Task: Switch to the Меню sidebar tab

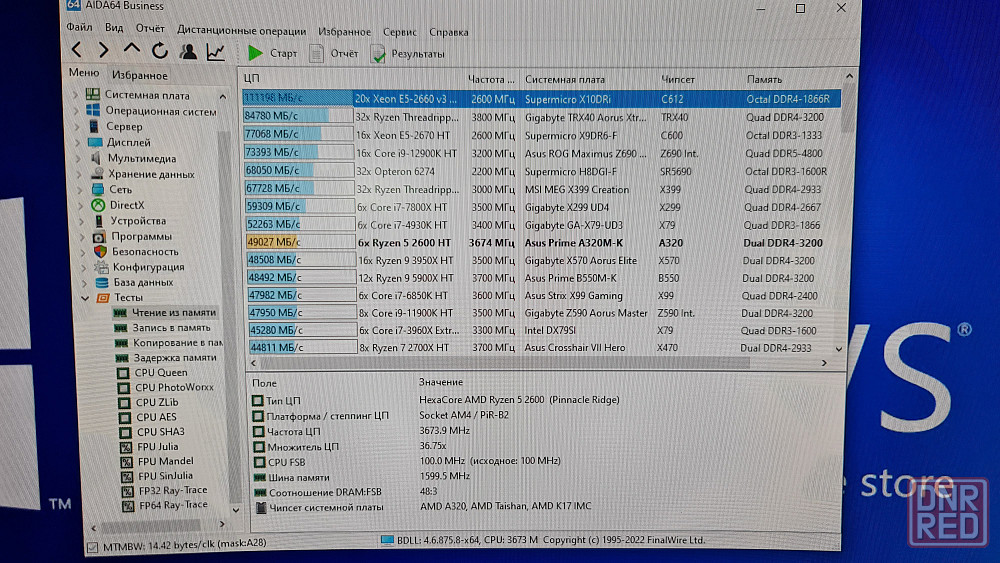Action: point(84,73)
